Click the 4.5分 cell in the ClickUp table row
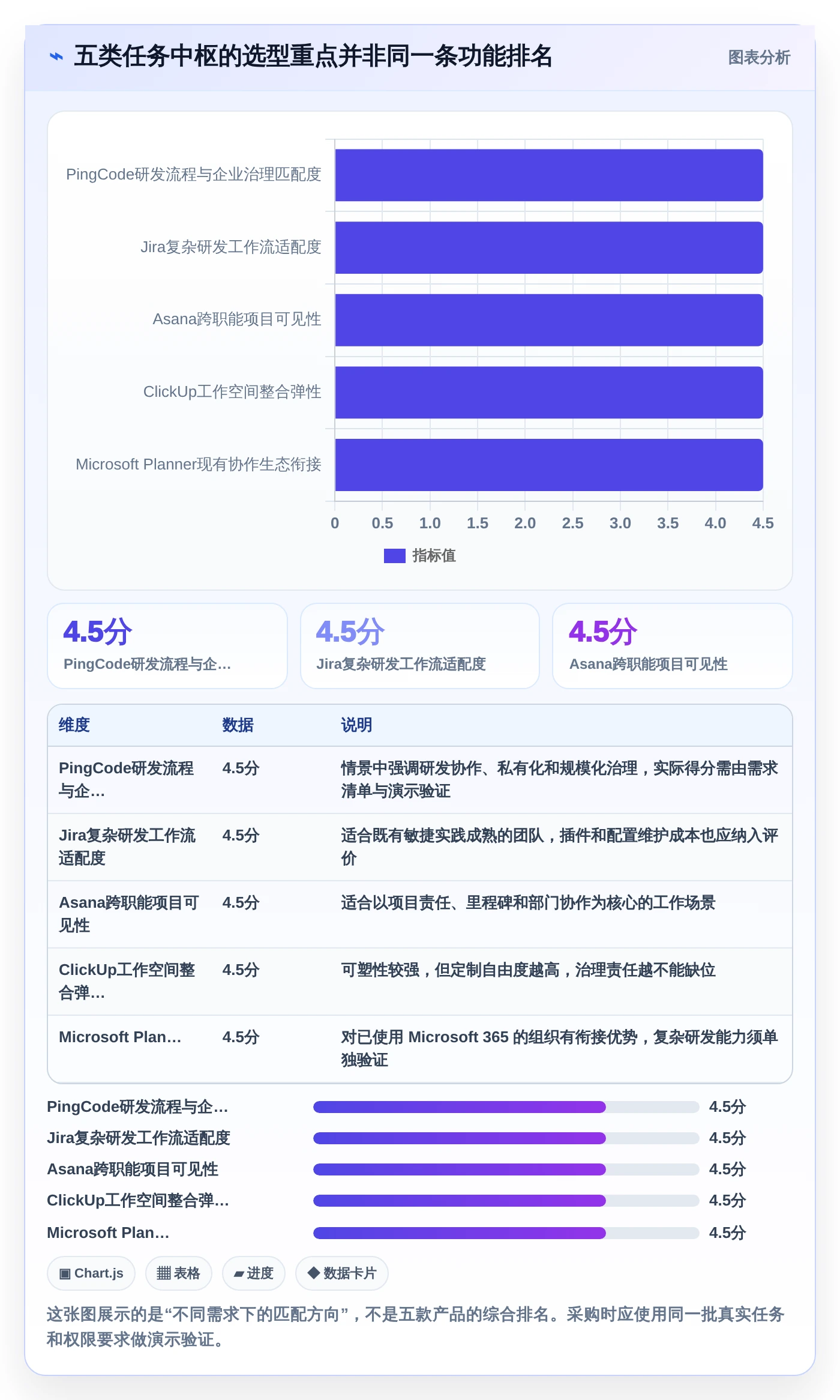This screenshot has width=840, height=1400. 241,970
